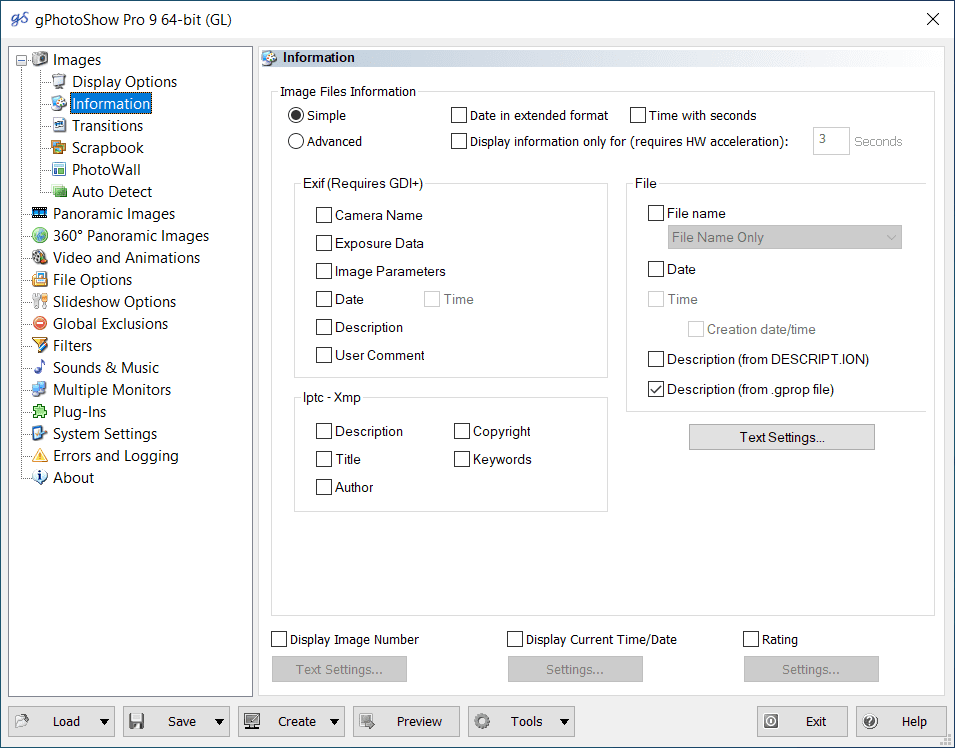The height and width of the screenshot is (748, 955).
Task: Click the Seconds number input field
Action: click(x=831, y=141)
